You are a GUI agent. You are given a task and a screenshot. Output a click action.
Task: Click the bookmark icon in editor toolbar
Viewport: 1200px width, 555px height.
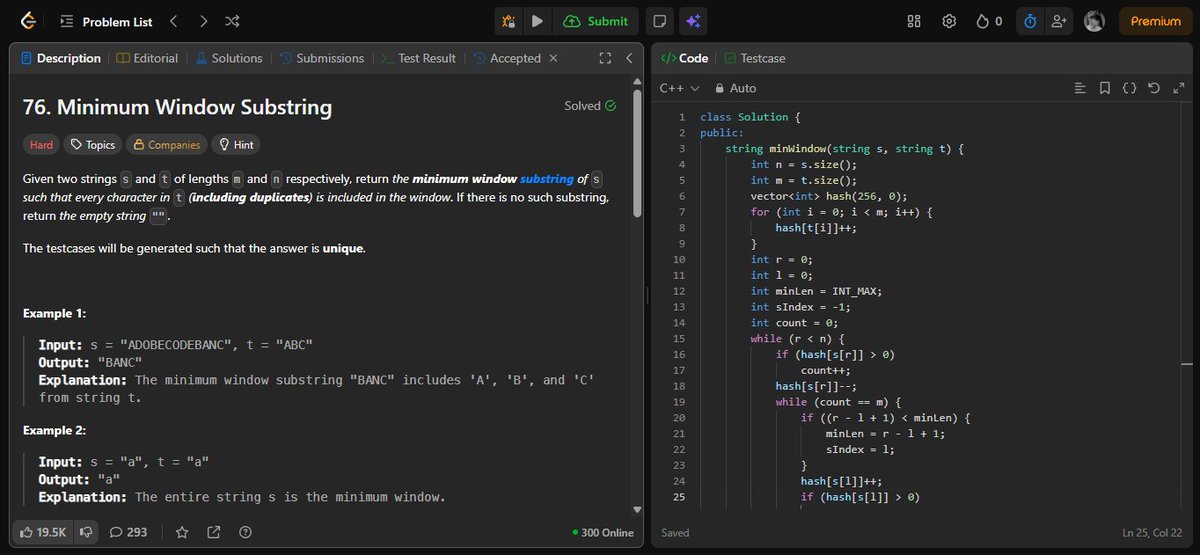click(1105, 88)
